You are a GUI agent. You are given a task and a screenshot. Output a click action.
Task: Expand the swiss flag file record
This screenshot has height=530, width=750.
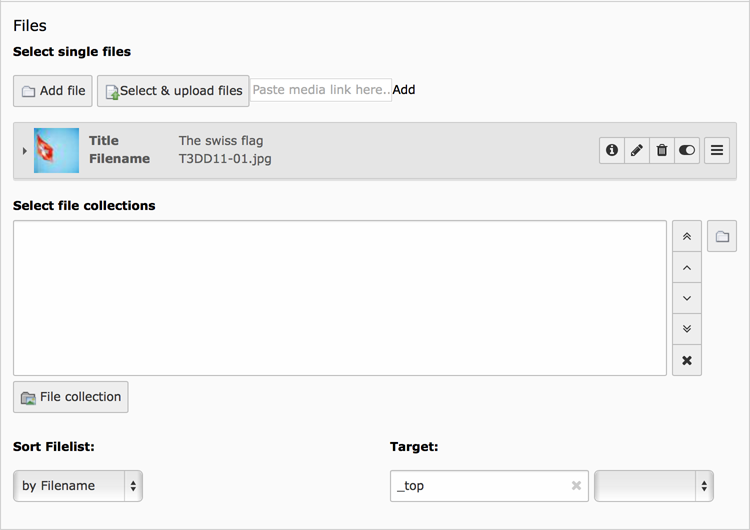tap(24, 151)
